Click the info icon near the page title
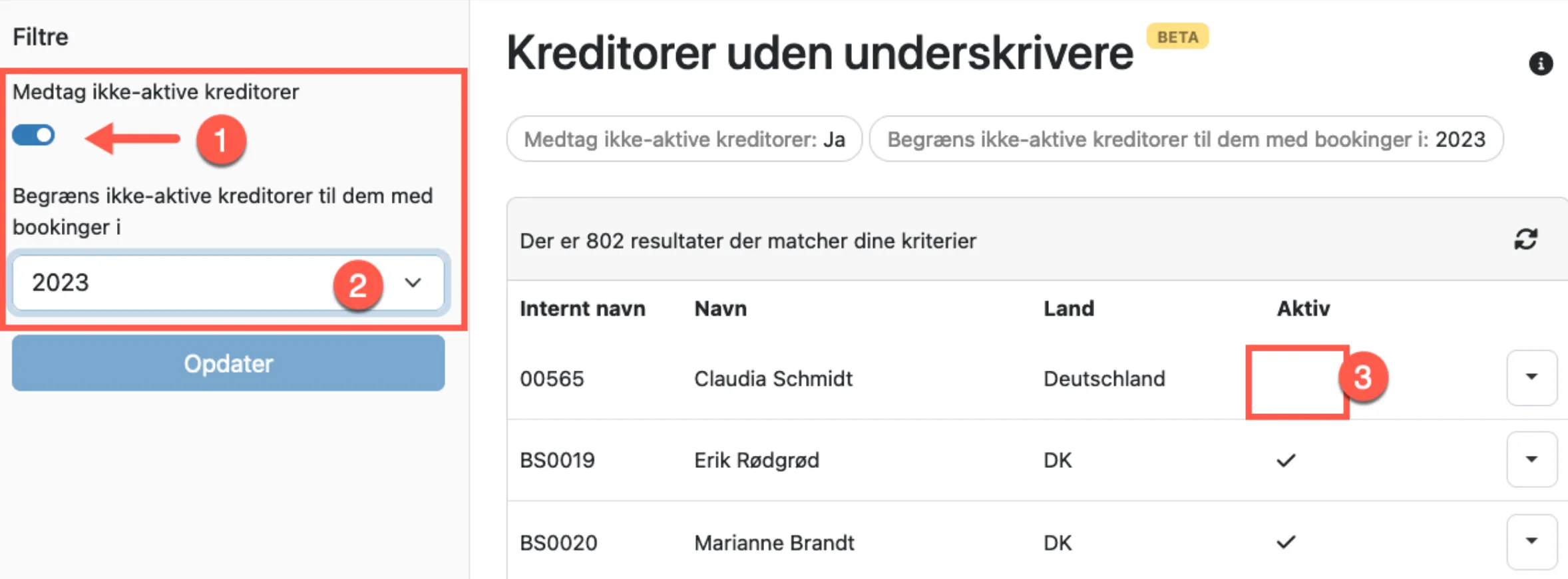 pos(1543,63)
